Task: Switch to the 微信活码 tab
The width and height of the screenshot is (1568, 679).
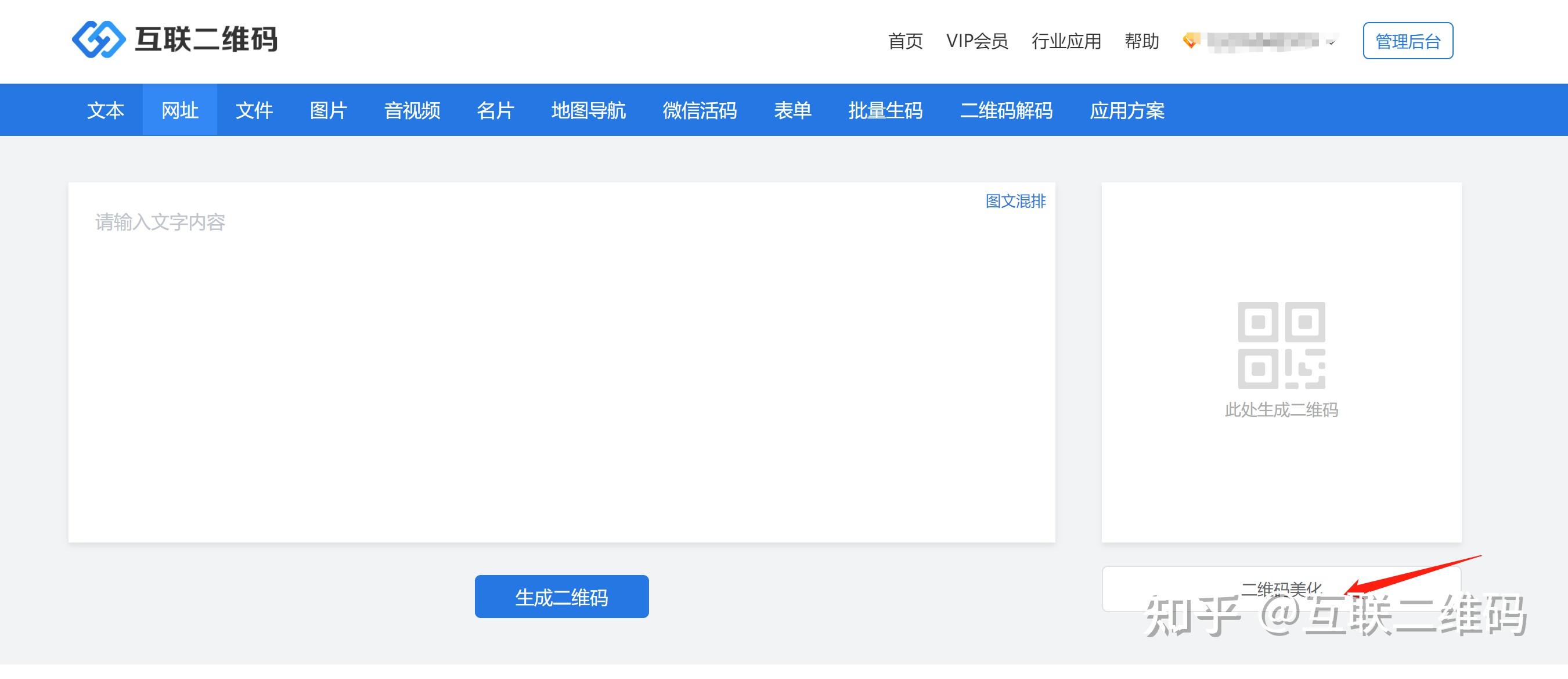Action: (700, 110)
